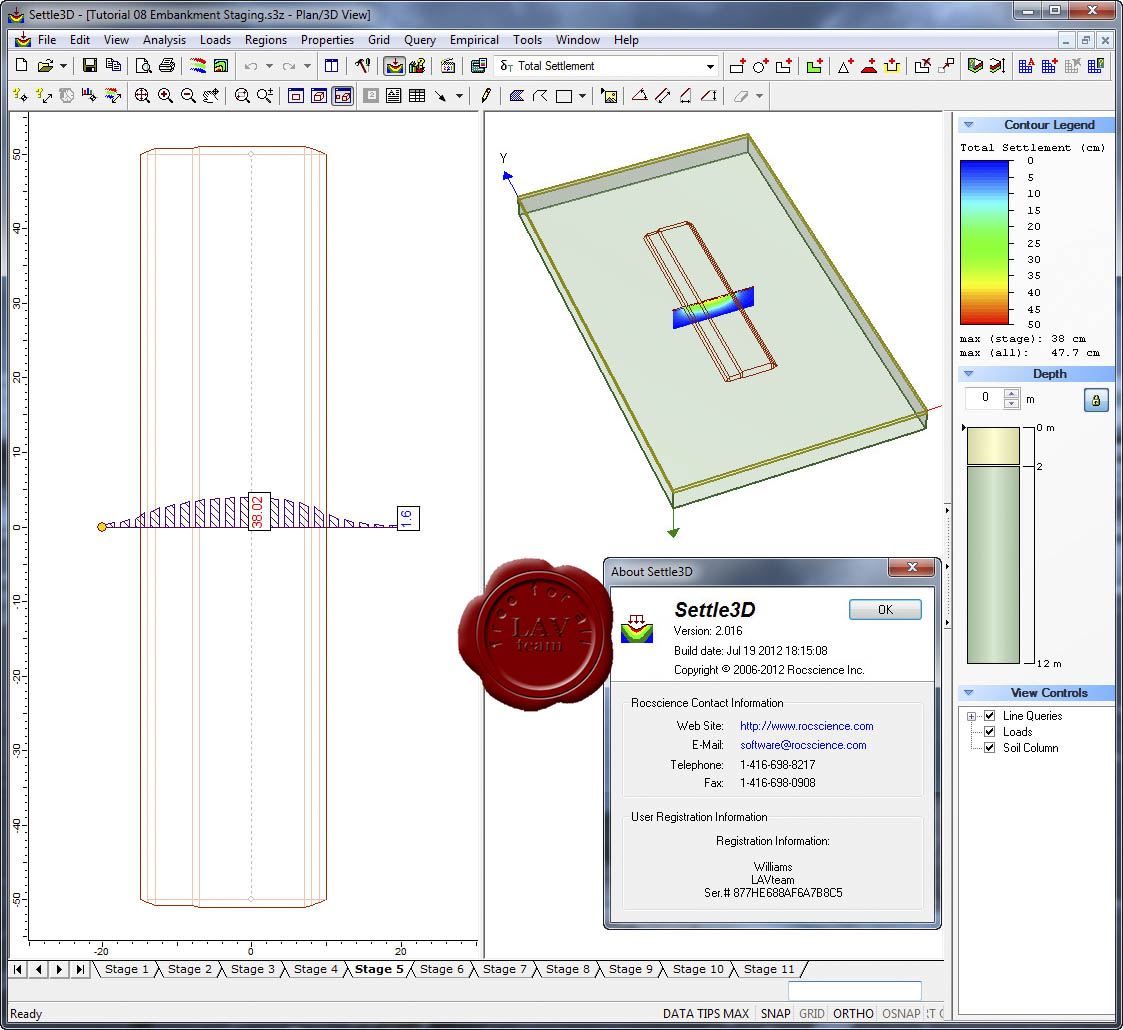Click the Total Settlement color gradient bar
The width and height of the screenshot is (1123, 1030).
coord(984,242)
